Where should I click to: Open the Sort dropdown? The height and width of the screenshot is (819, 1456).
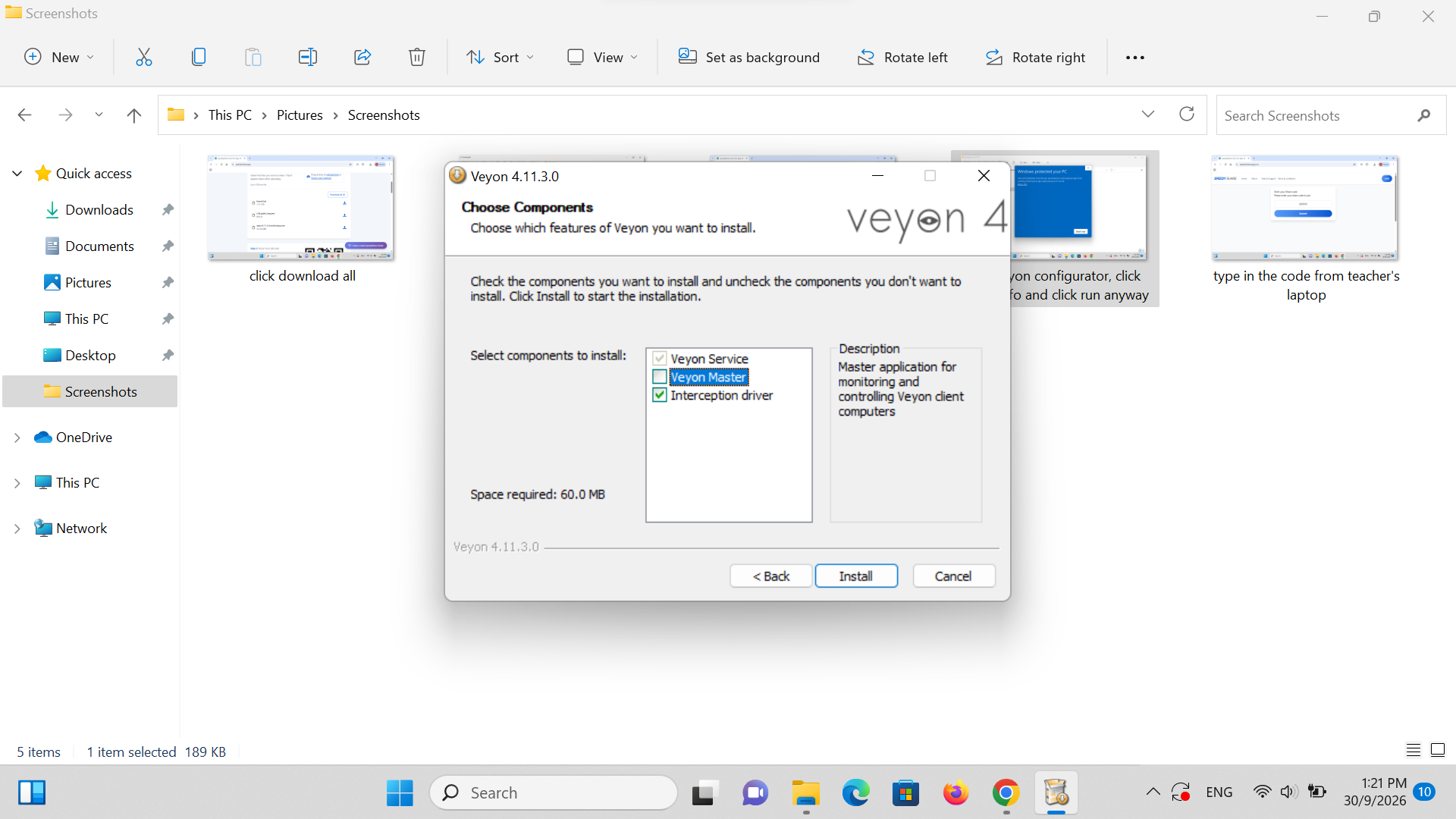point(500,58)
